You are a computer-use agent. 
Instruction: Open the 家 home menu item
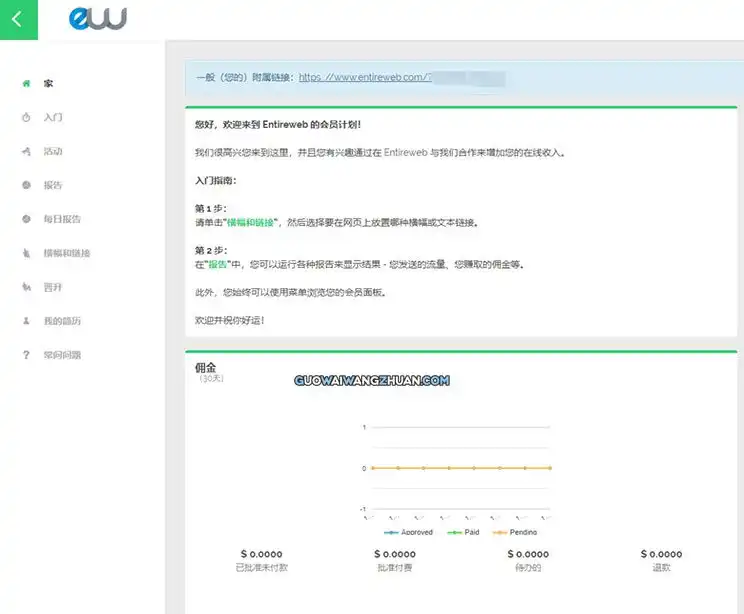point(48,84)
